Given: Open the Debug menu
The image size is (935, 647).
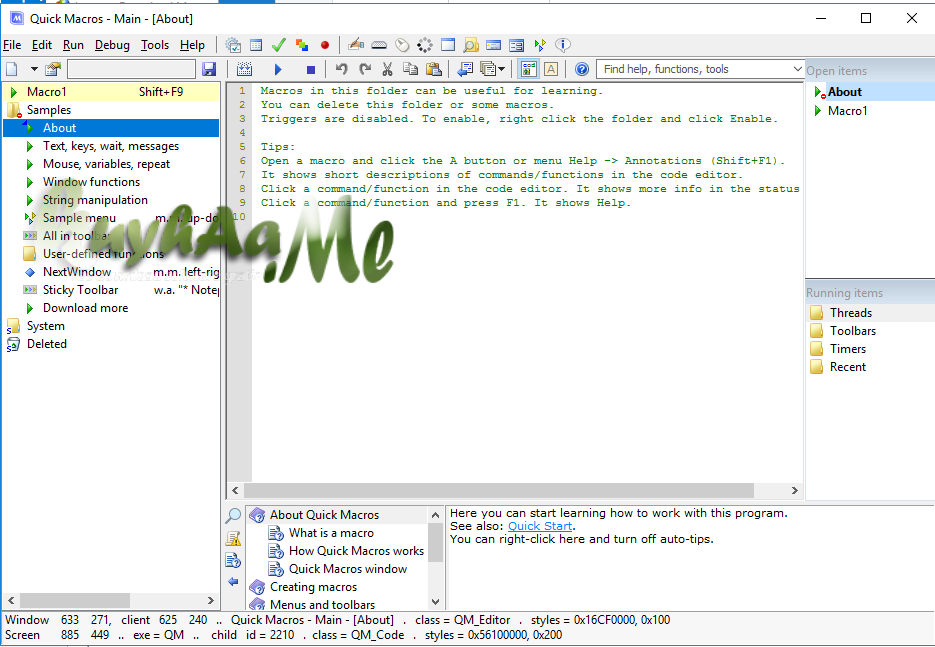Looking at the screenshot, I should 112,45.
